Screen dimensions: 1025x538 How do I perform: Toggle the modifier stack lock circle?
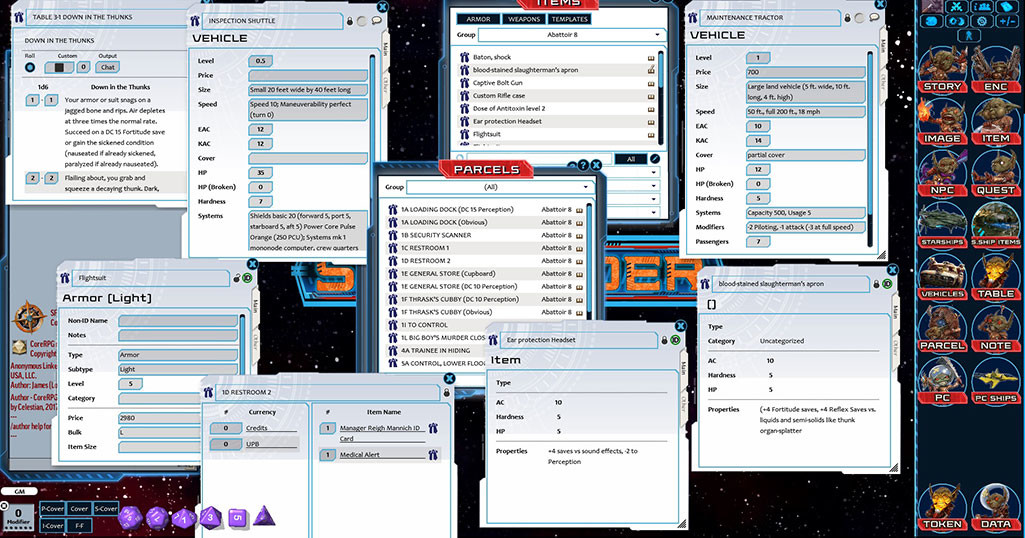pos(4,506)
